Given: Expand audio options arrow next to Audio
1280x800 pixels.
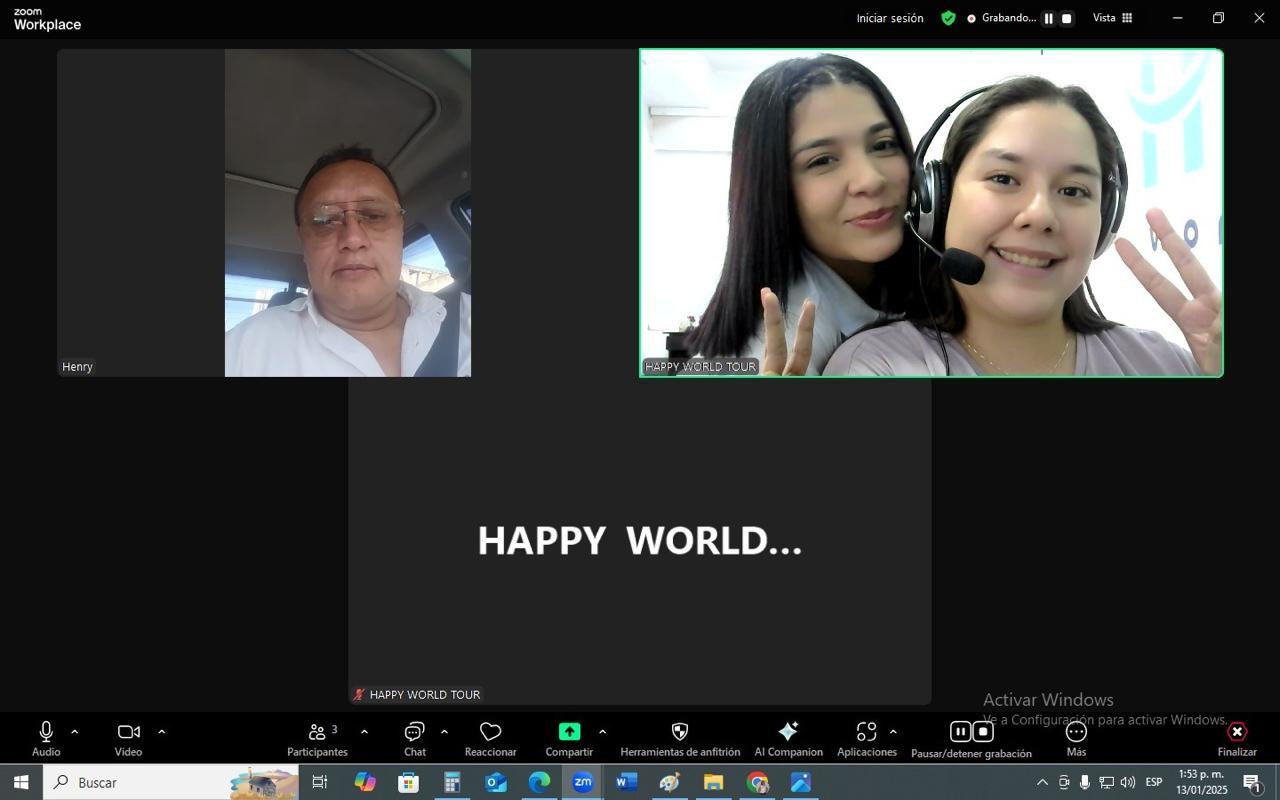Looking at the screenshot, I should coord(74,732).
